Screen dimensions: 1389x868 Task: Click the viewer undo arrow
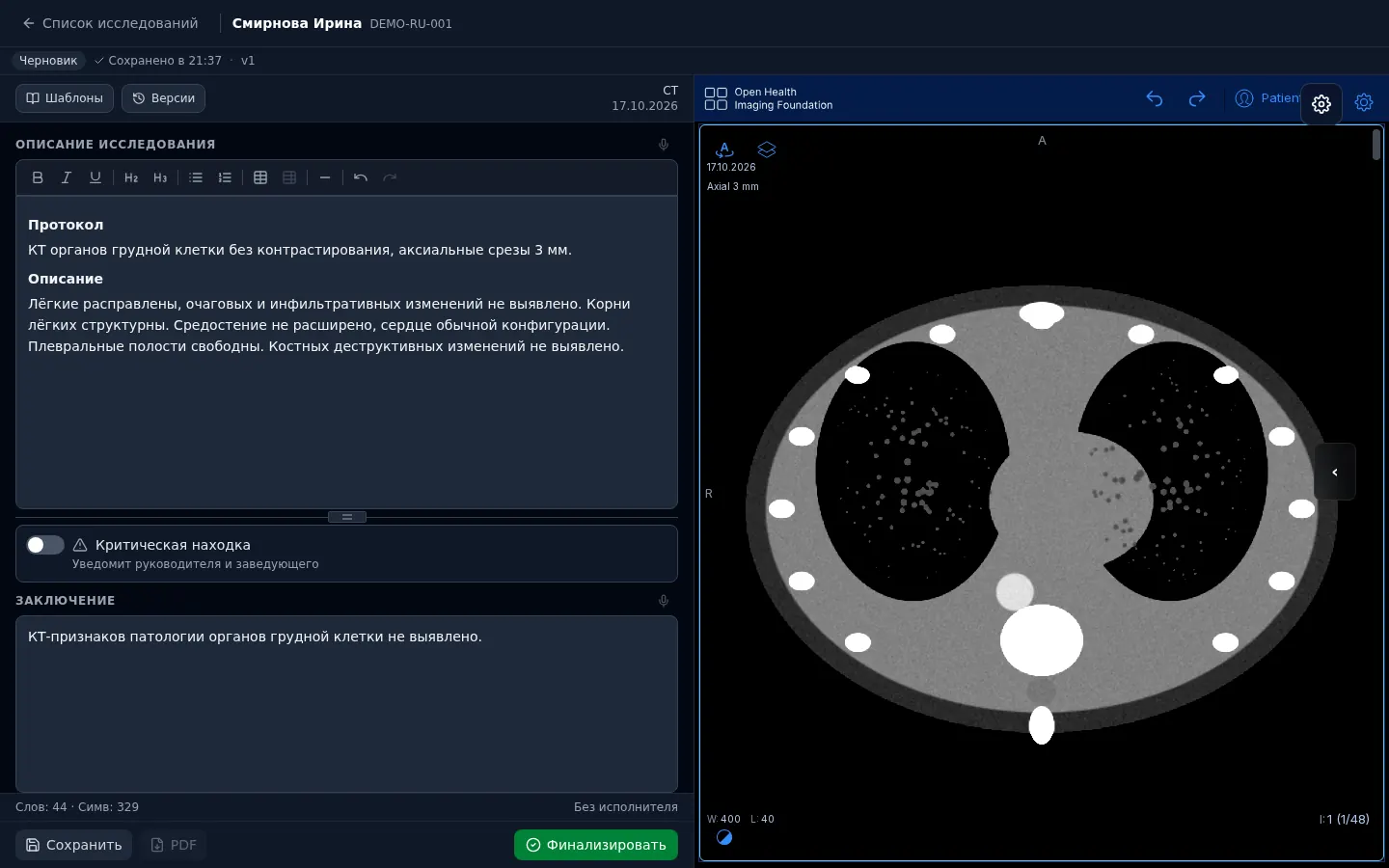point(1155,98)
